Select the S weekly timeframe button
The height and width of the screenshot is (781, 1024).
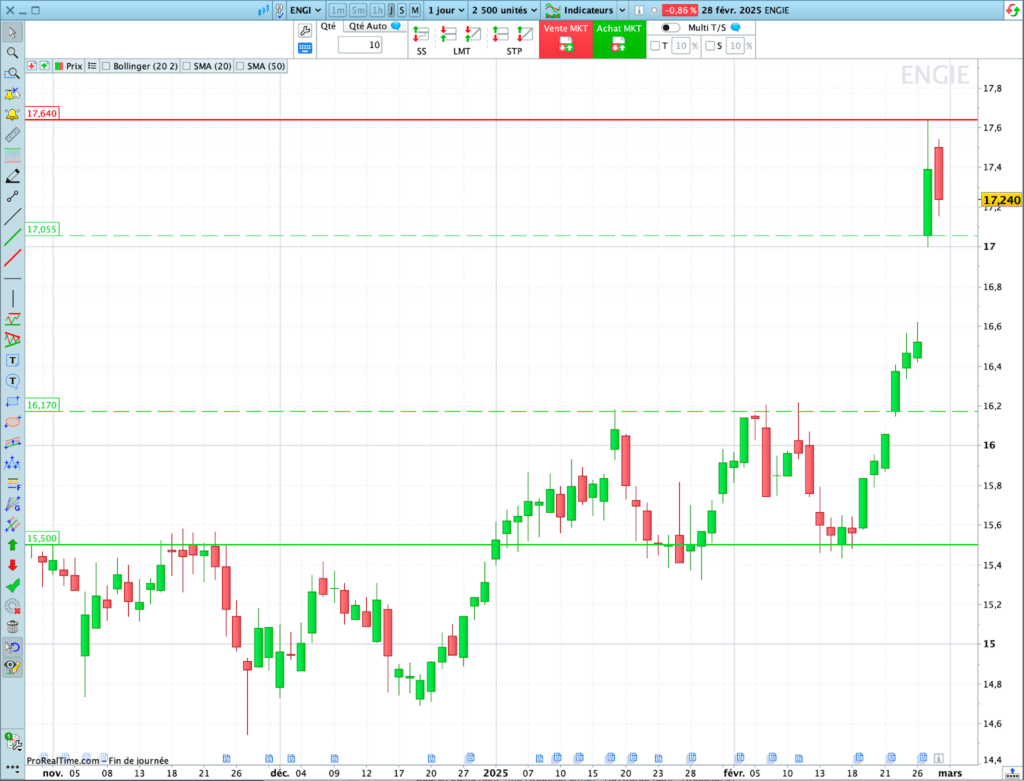pos(402,10)
